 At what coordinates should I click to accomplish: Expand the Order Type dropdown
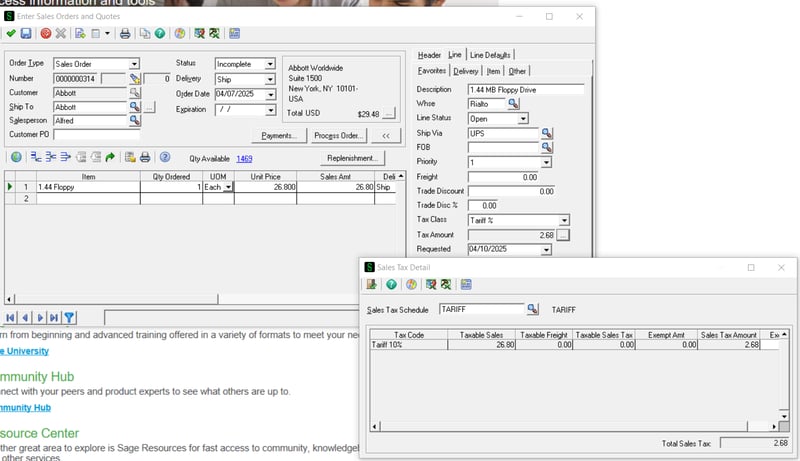click(134, 64)
